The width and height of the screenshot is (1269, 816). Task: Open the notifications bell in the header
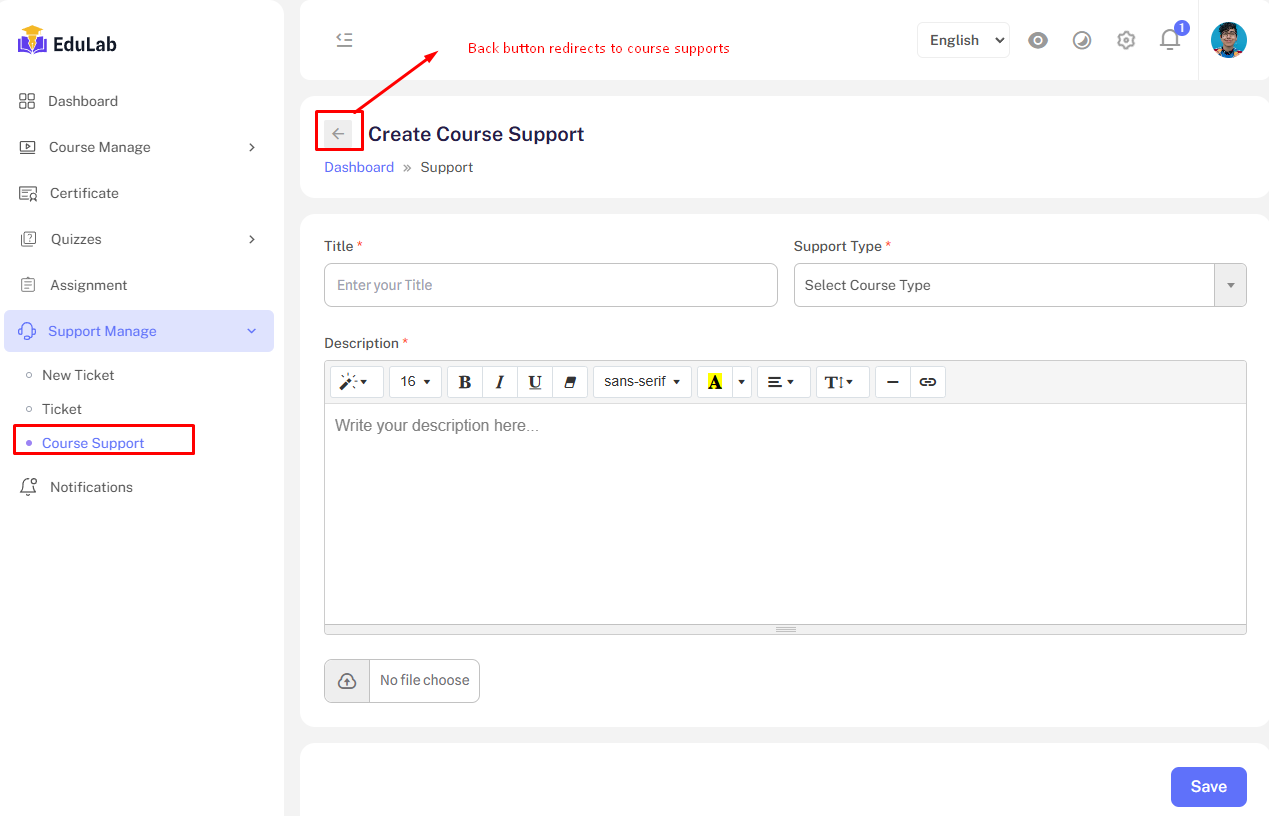pyautogui.click(x=1169, y=40)
